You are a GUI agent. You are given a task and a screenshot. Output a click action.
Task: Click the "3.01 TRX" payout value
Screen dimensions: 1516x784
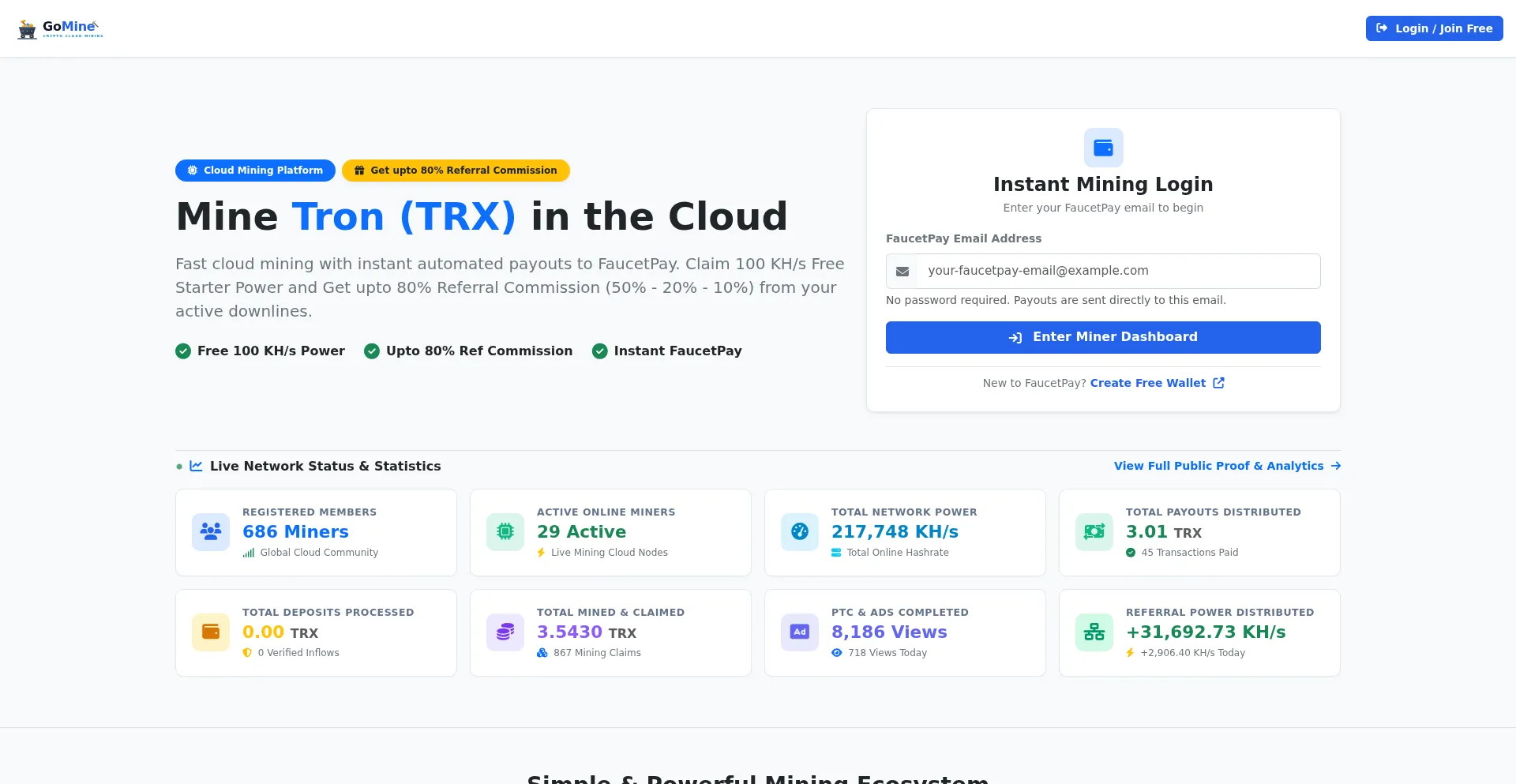(x=1164, y=532)
